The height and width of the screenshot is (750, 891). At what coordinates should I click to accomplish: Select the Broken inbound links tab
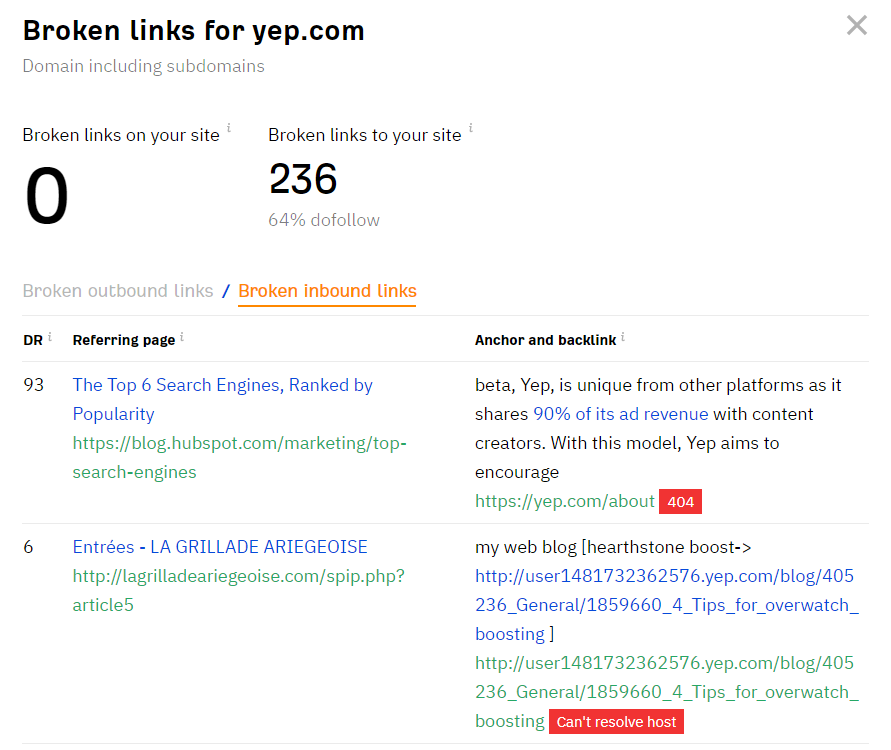point(327,291)
